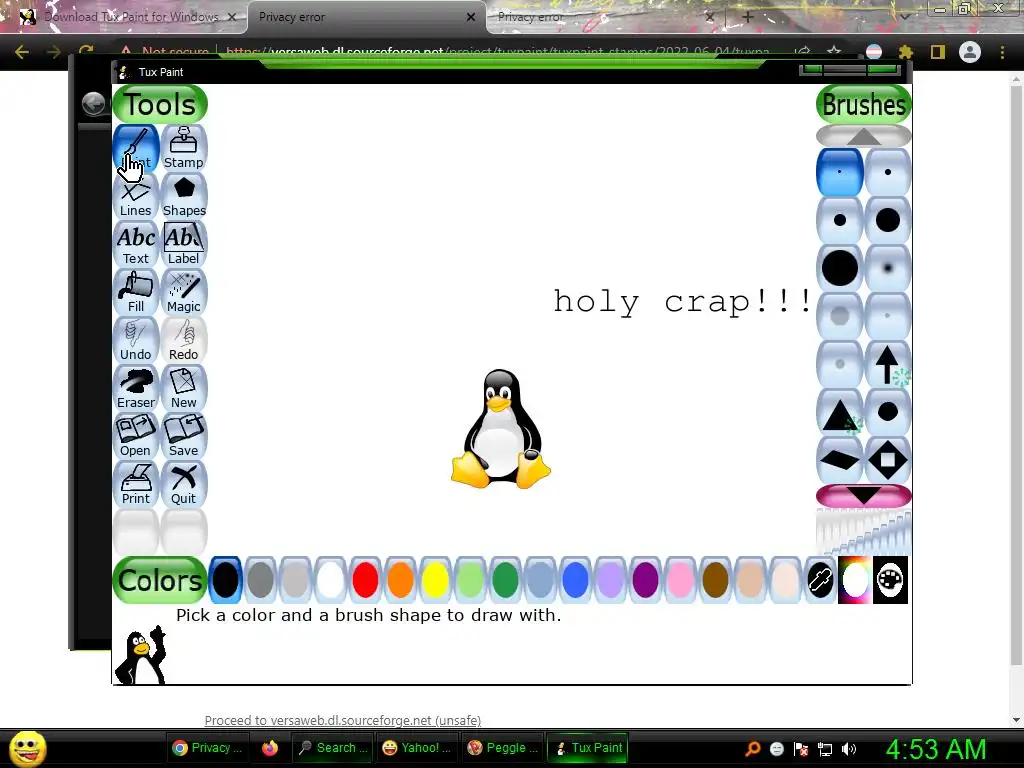Viewport: 1024px width, 768px height.
Task: Open a new browser tab
Action: (x=748, y=17)
